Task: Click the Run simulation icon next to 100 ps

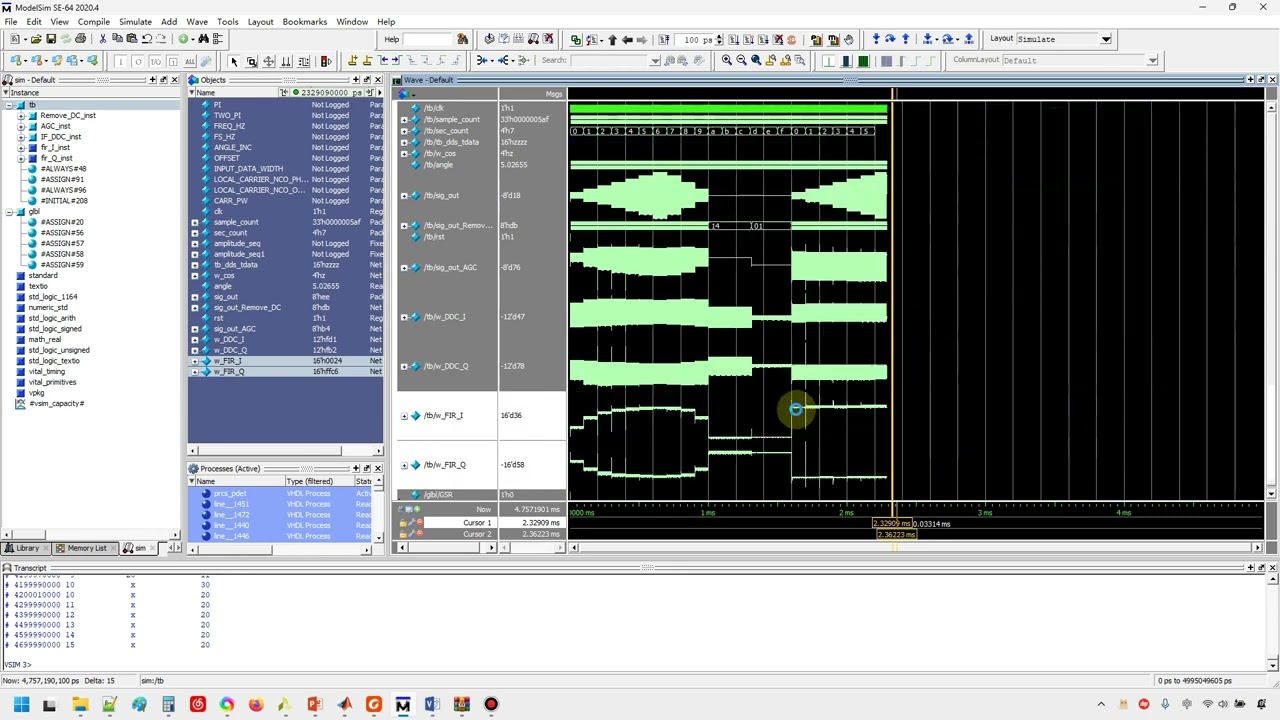Action: coord(733,39)
